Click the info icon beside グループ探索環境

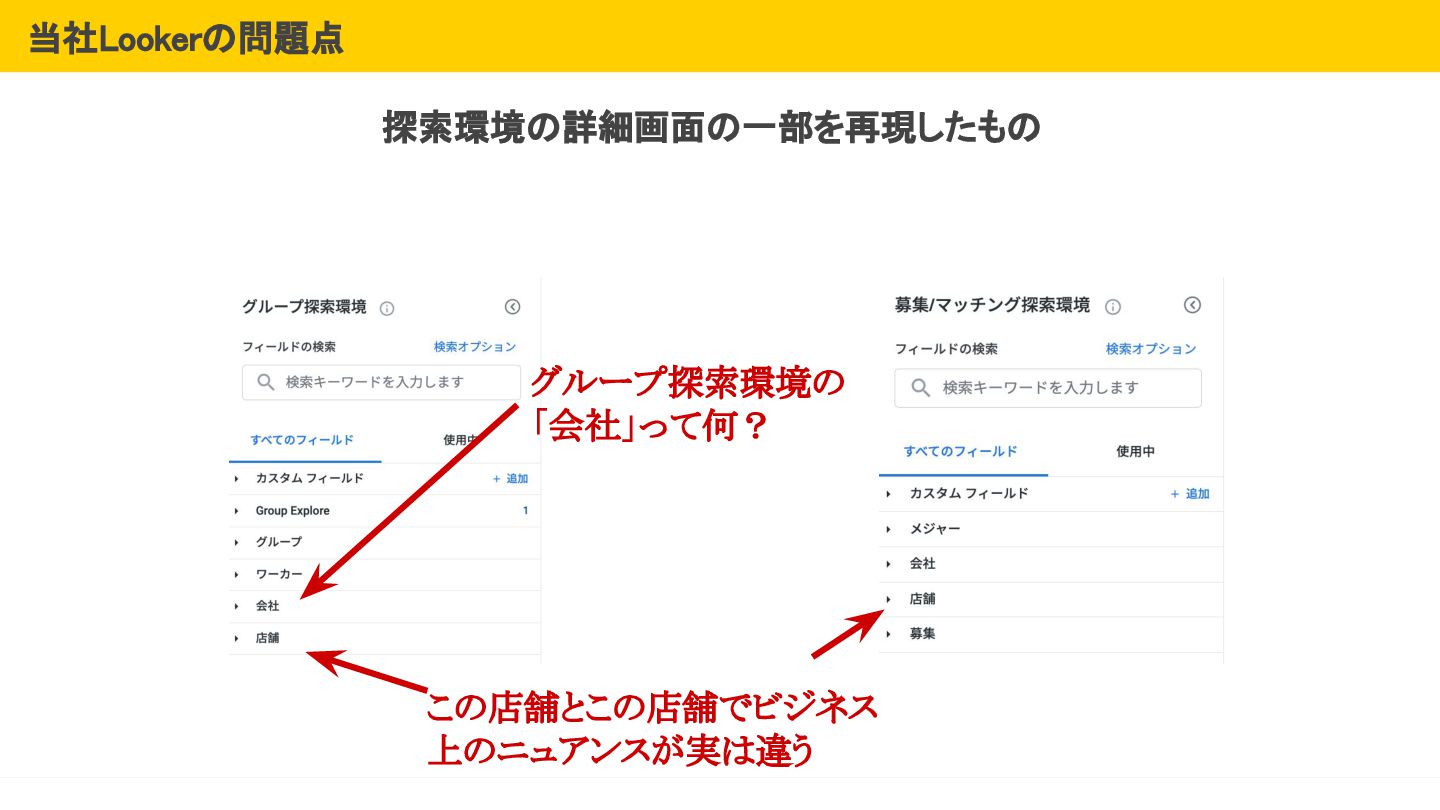pos(387,309)
